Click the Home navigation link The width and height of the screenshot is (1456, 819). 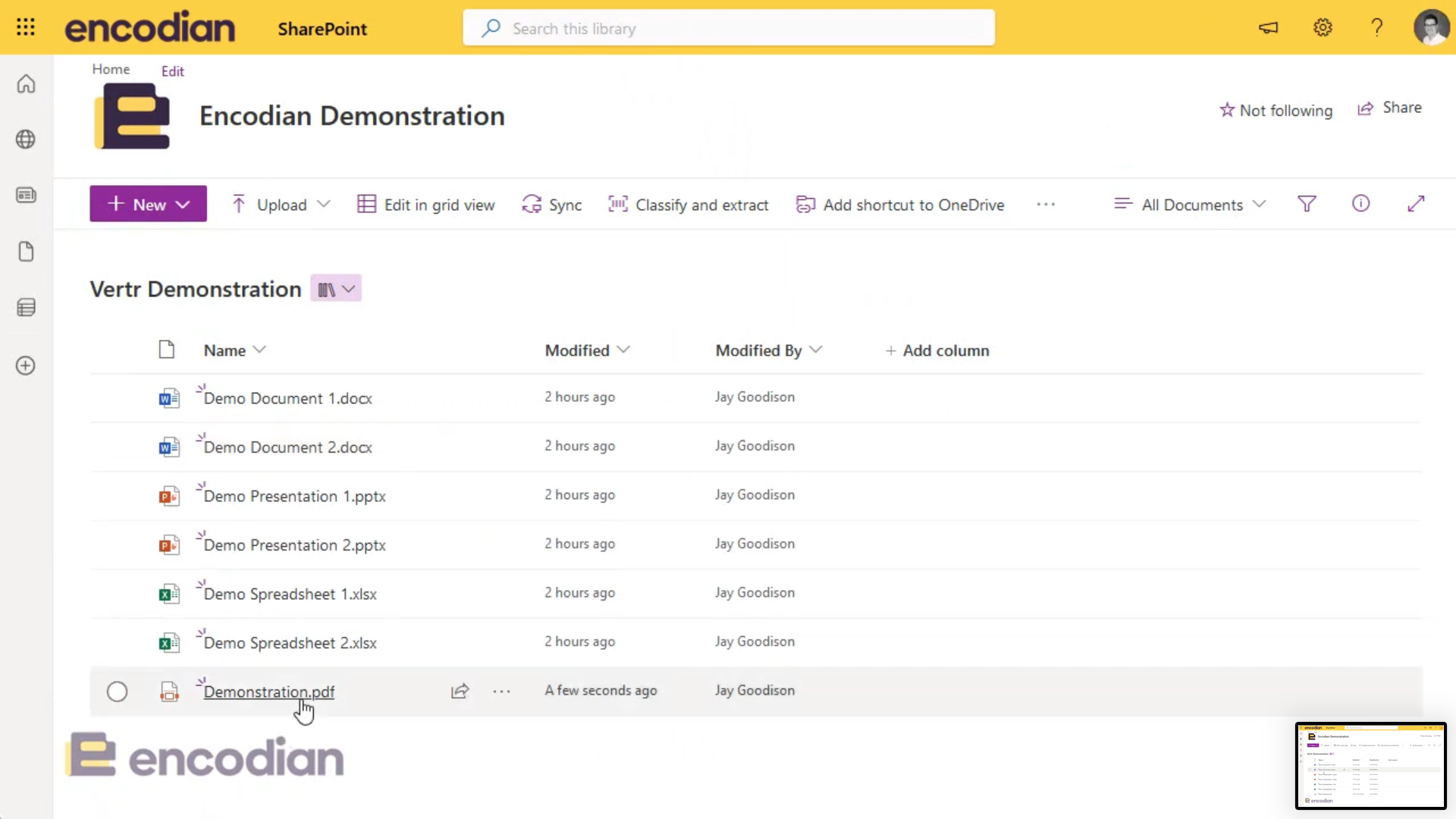tap(111, 69)
